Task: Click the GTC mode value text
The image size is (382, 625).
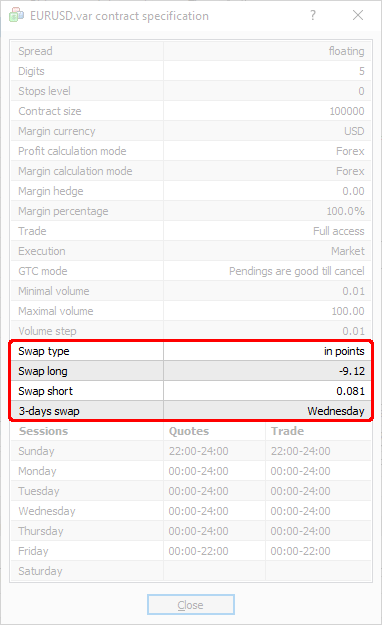Action: tap(297, 271)
